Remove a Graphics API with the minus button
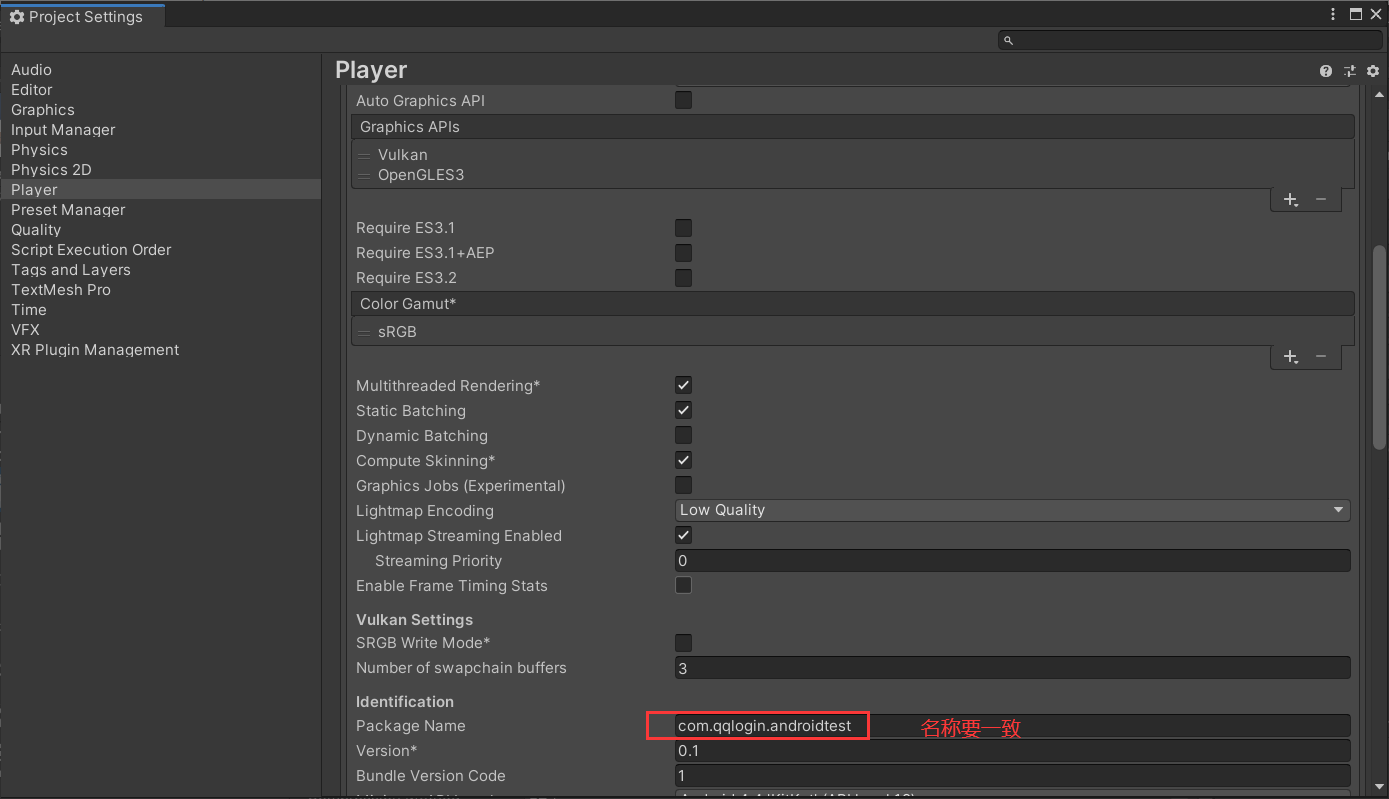 [x=1321, y=199]
